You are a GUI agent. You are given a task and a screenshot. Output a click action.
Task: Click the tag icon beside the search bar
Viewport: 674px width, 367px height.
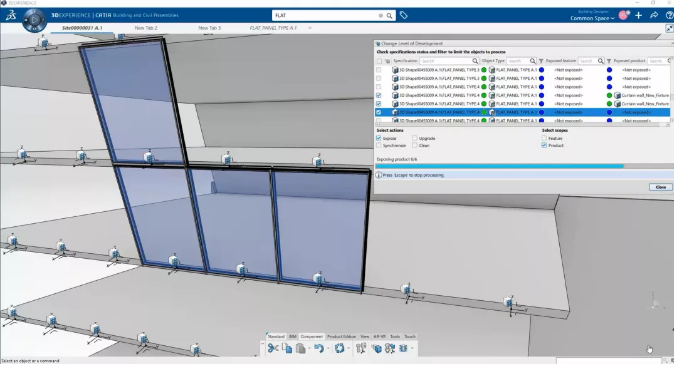click(404, 15)
